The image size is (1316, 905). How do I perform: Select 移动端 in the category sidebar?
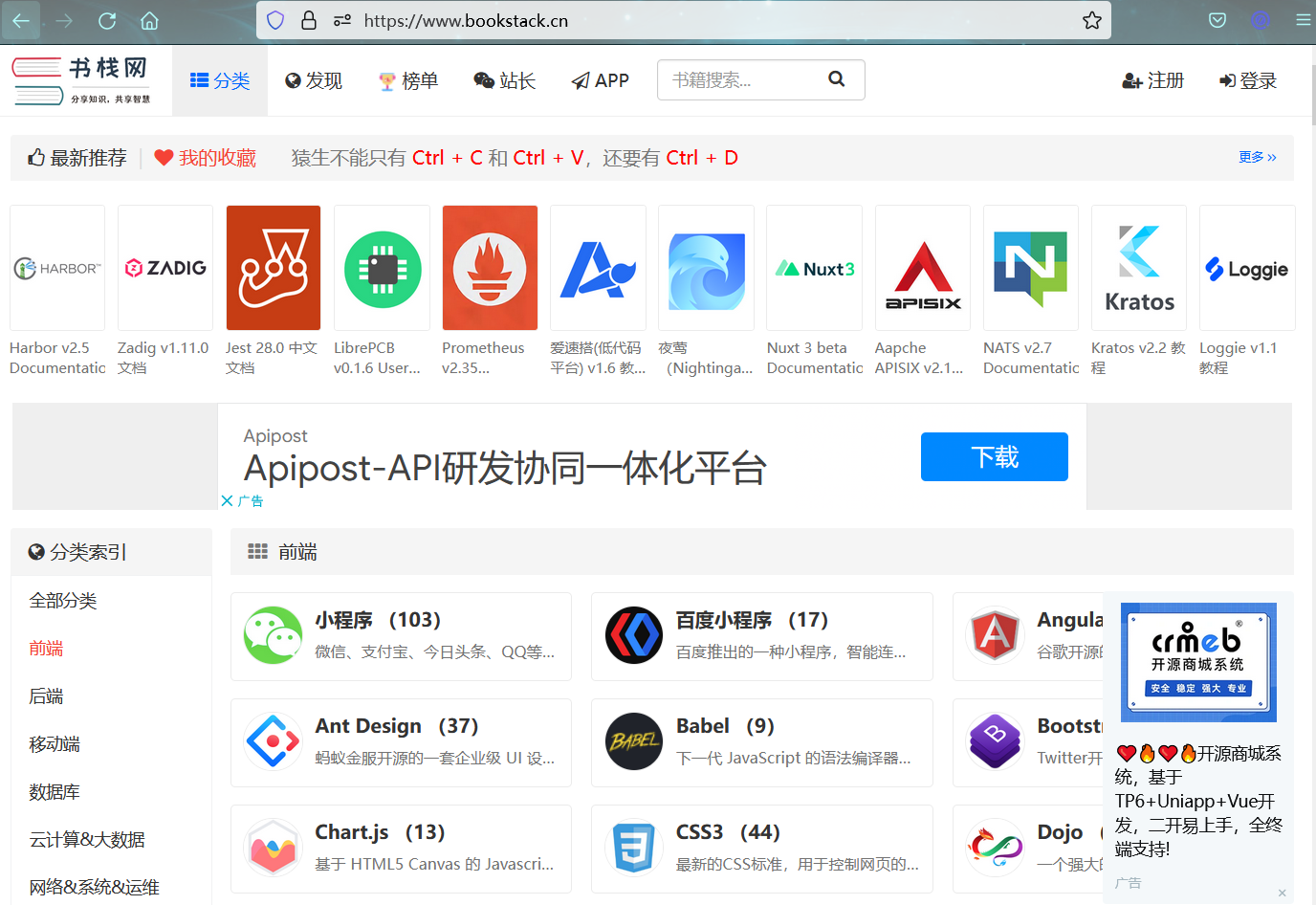pyautogui.click(x=55, y=744)
